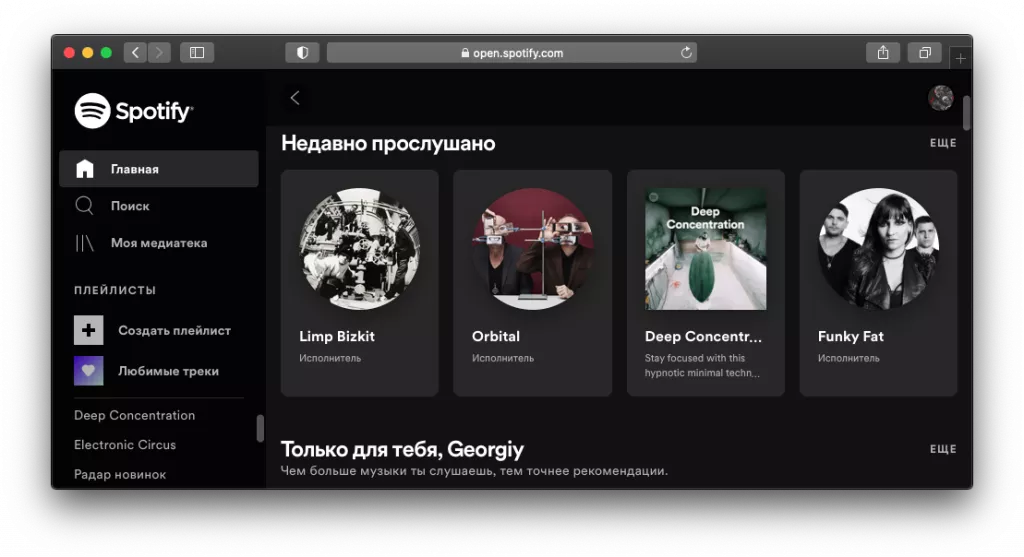Open the Главная home page

click(159, 169)
